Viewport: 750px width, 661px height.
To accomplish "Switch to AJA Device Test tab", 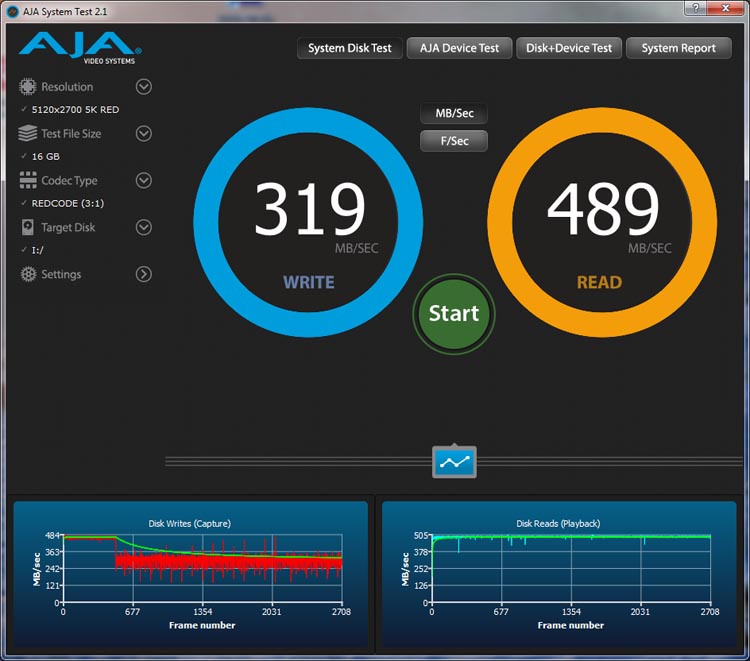I will (x=459, y=48).
